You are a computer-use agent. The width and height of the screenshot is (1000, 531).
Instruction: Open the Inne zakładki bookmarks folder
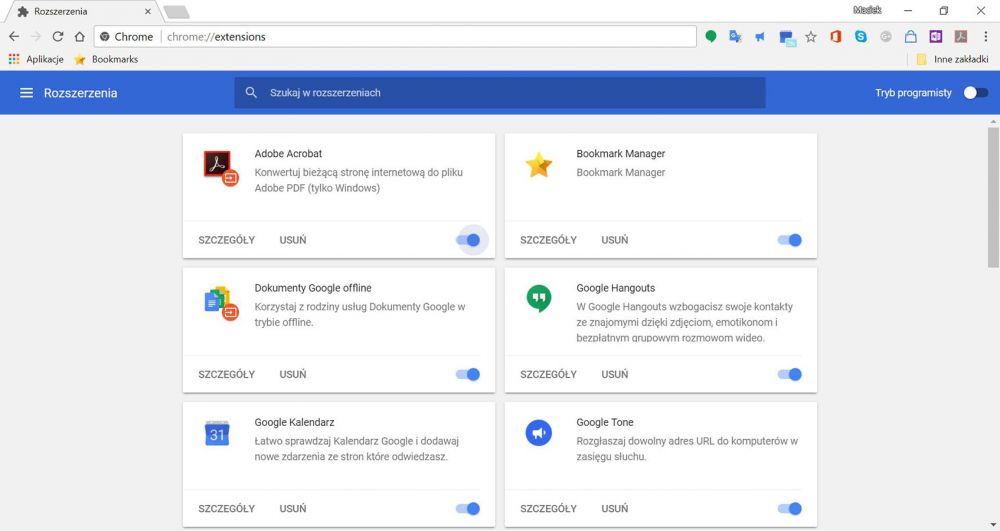click(x=952, y=59)
